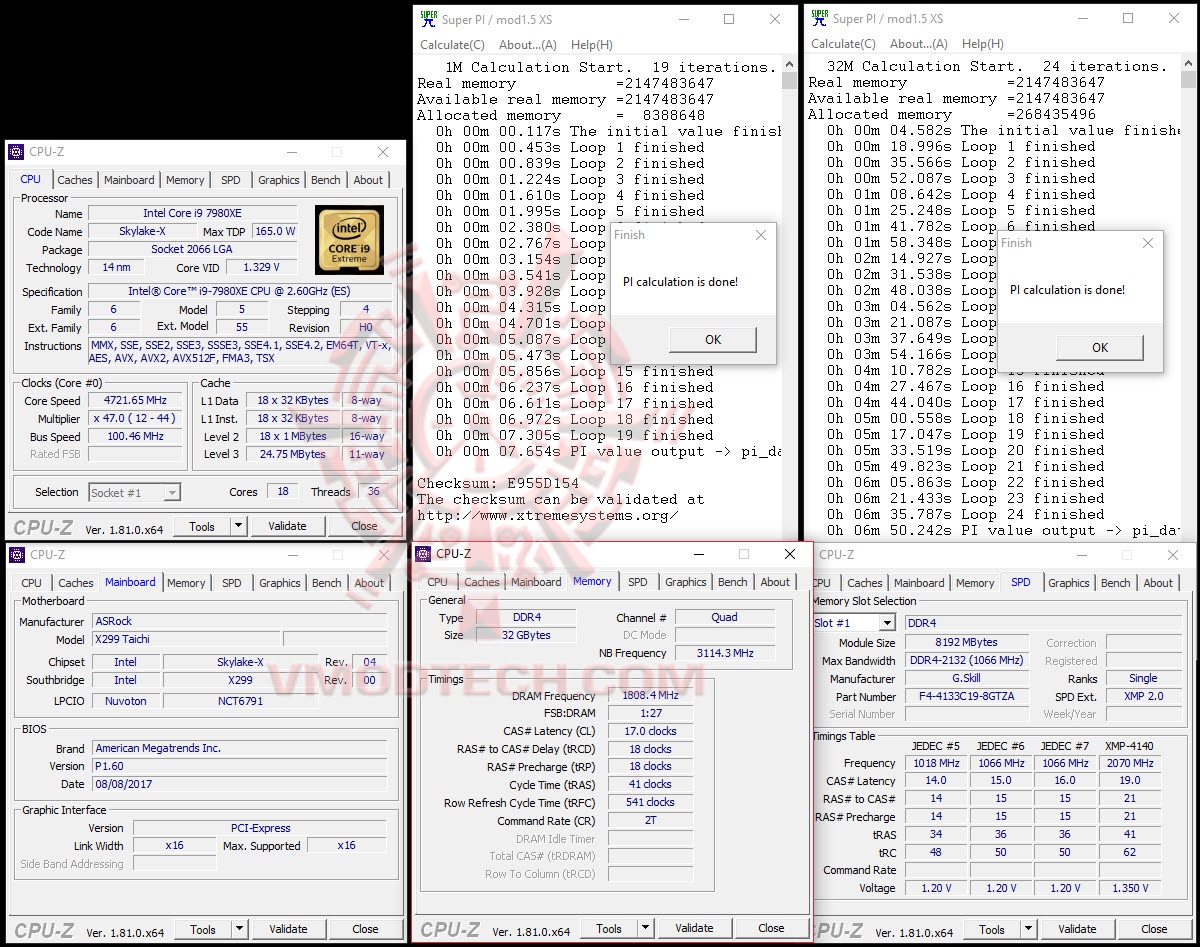Click Core Speed value 4721.65 MHz
Image resolution: width=1200 pixels, height=947 pixels.
pos(135,401)
